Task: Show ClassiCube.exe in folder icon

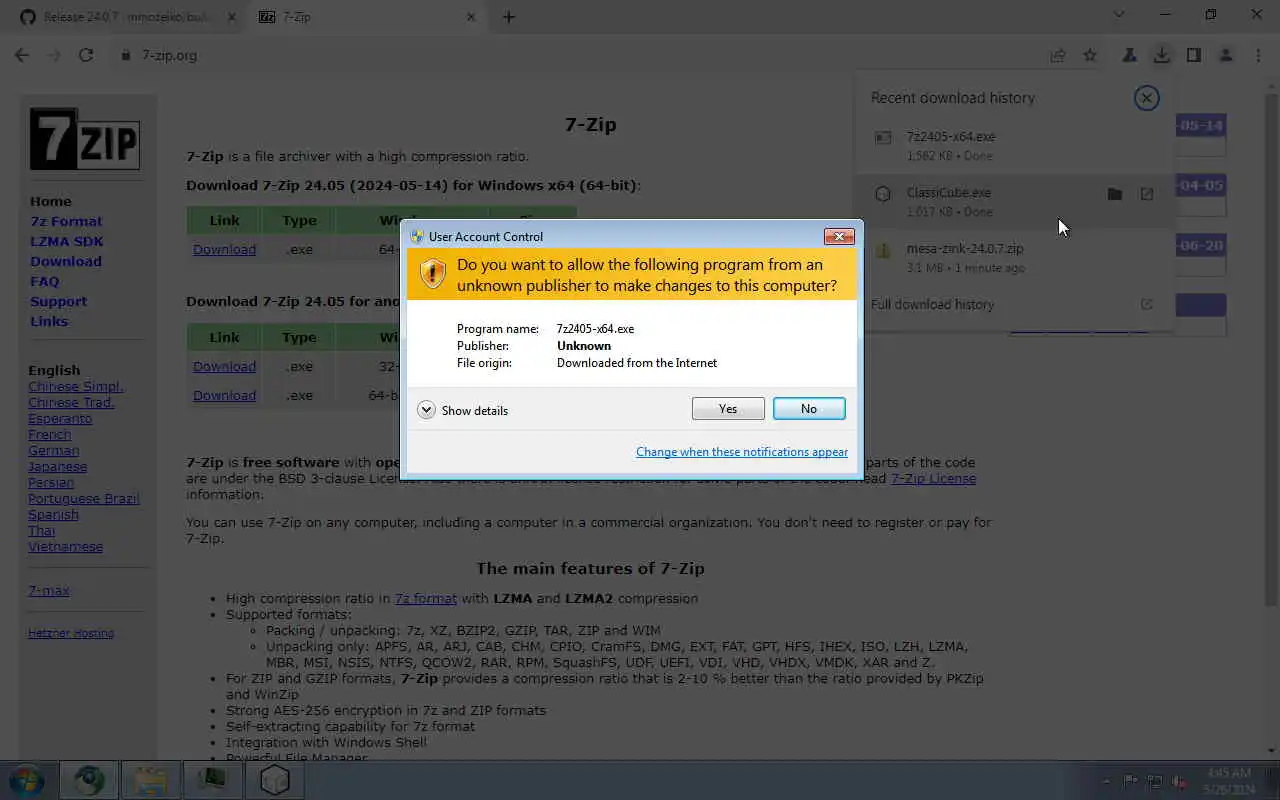Action: tap(1115, 194)
